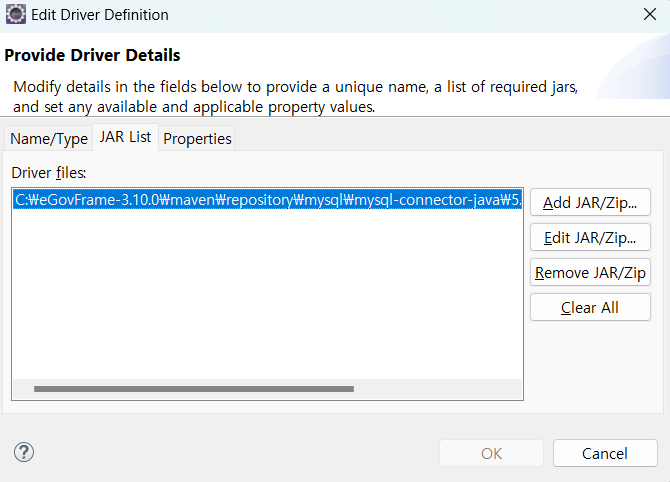Select the mysql-connector-java driver file entry
The image size is (670, 482).
pyautogui.click(x=267, y=200)
